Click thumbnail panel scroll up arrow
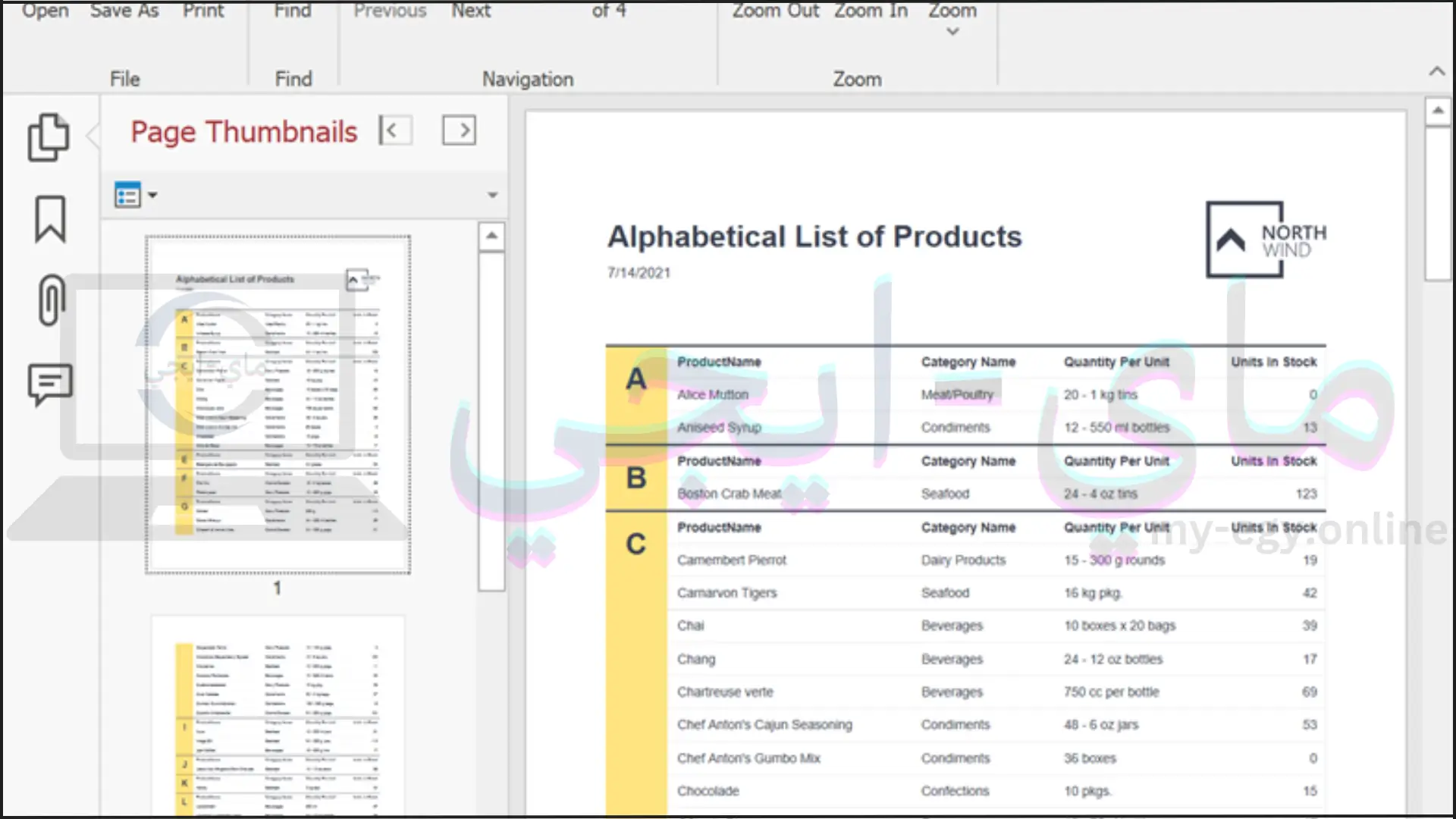This screenshot has width=1456, height=819. tap(491, 236)
